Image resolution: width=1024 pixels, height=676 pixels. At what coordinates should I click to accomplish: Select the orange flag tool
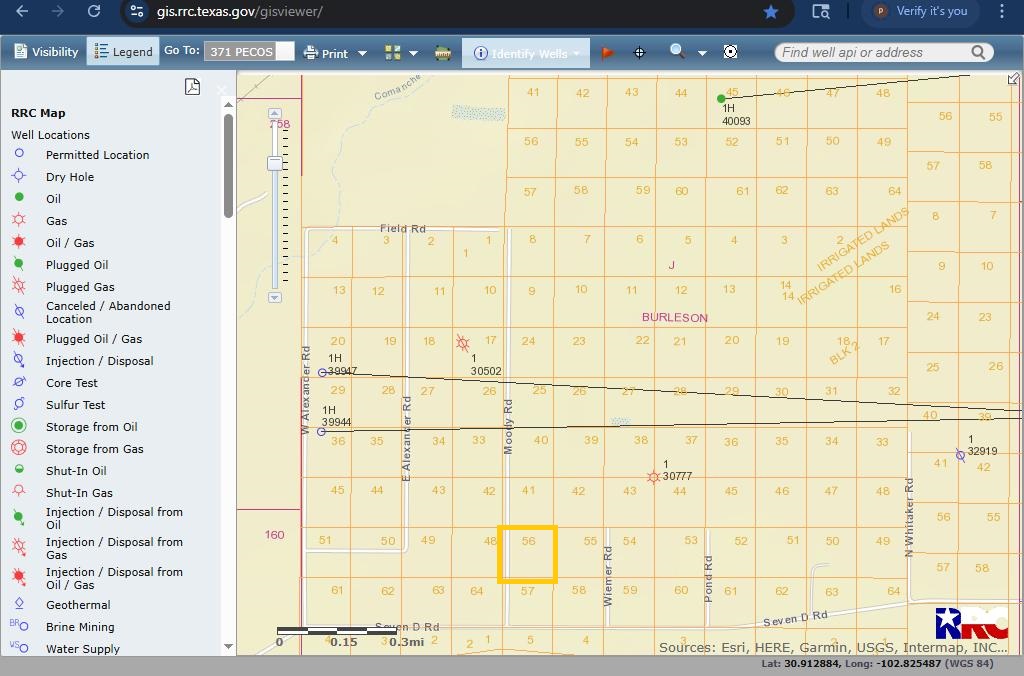(607, 52)
